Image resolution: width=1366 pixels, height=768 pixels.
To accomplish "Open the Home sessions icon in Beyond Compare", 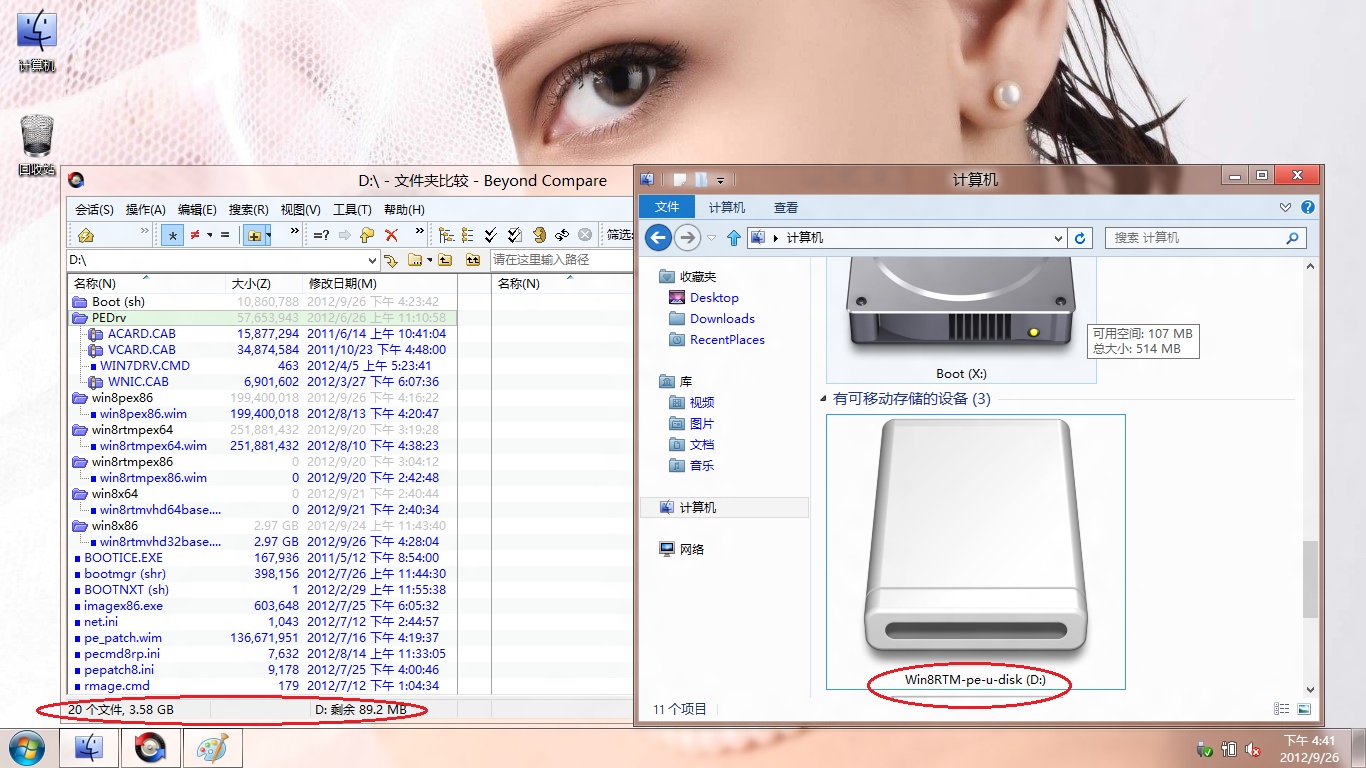I will (86, 235).
